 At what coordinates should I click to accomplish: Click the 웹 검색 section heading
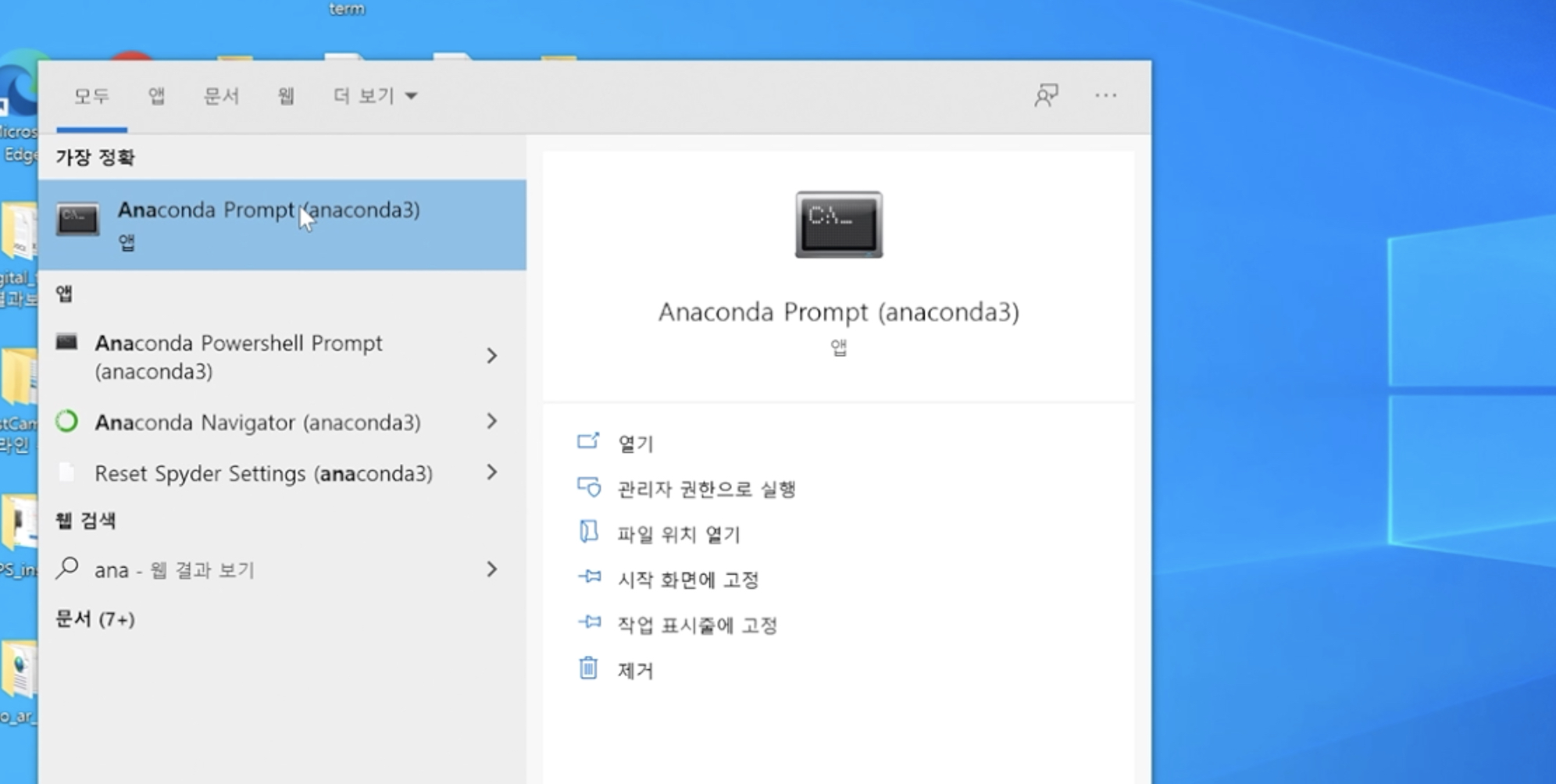click(x=85, y=521)
